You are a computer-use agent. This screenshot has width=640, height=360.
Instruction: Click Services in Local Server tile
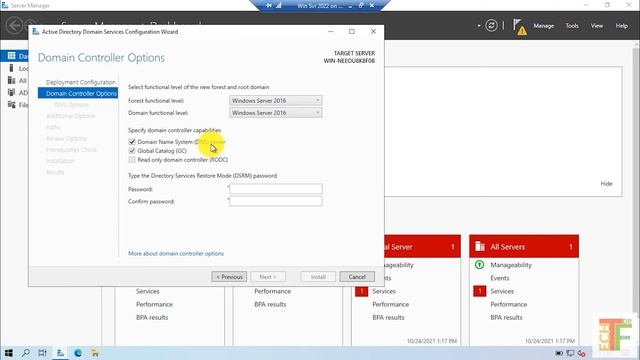pyautogui.click(x=384, y=291)
